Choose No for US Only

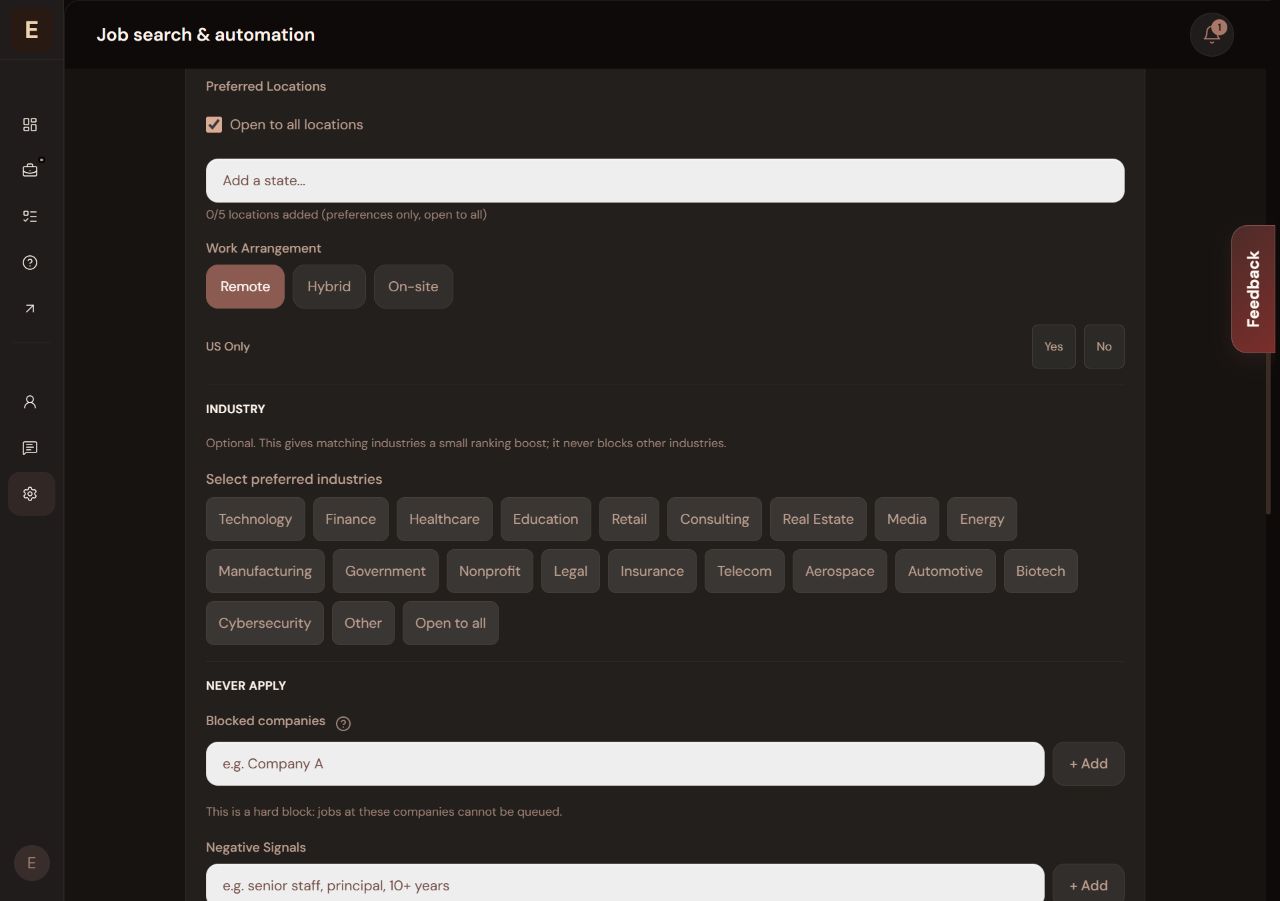[1104, 347]
